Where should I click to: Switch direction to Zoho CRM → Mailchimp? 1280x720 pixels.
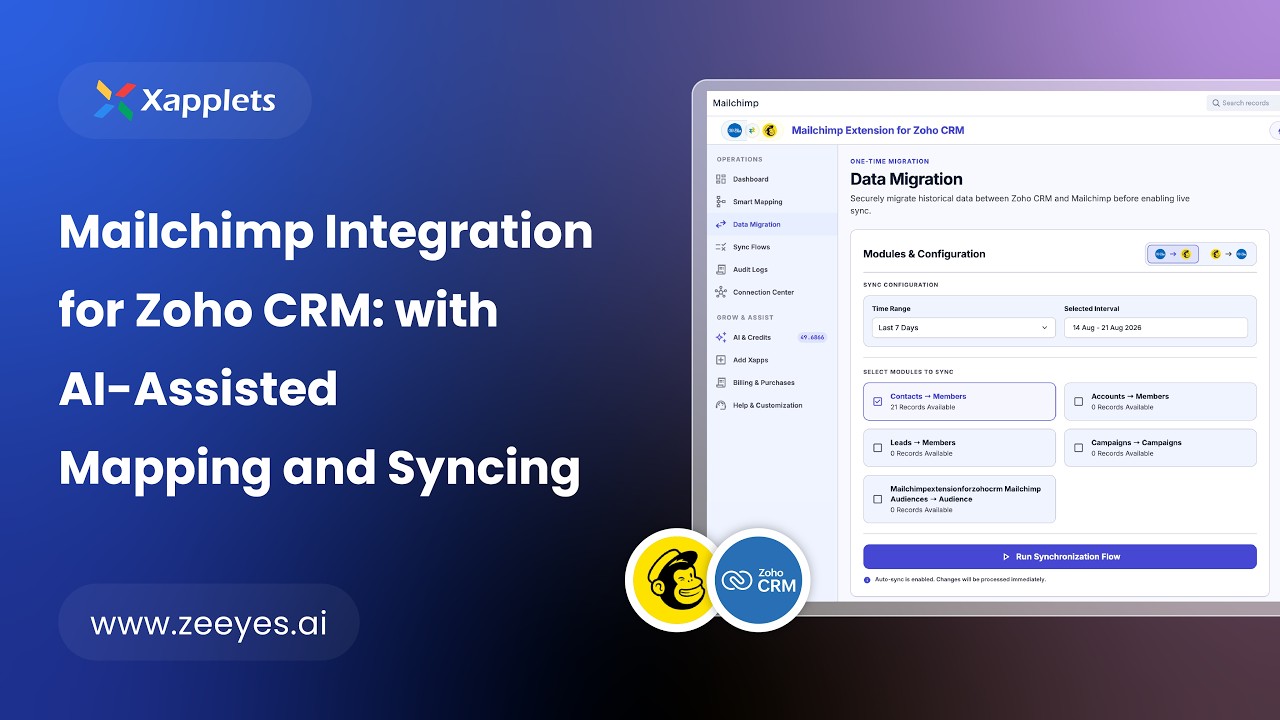coord(1173,254)
